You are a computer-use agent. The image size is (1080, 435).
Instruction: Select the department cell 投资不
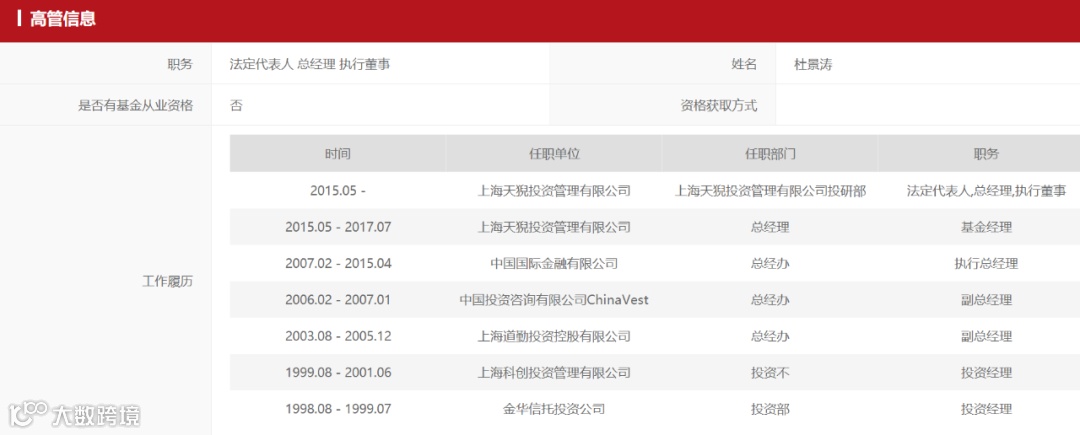point(770,373)
